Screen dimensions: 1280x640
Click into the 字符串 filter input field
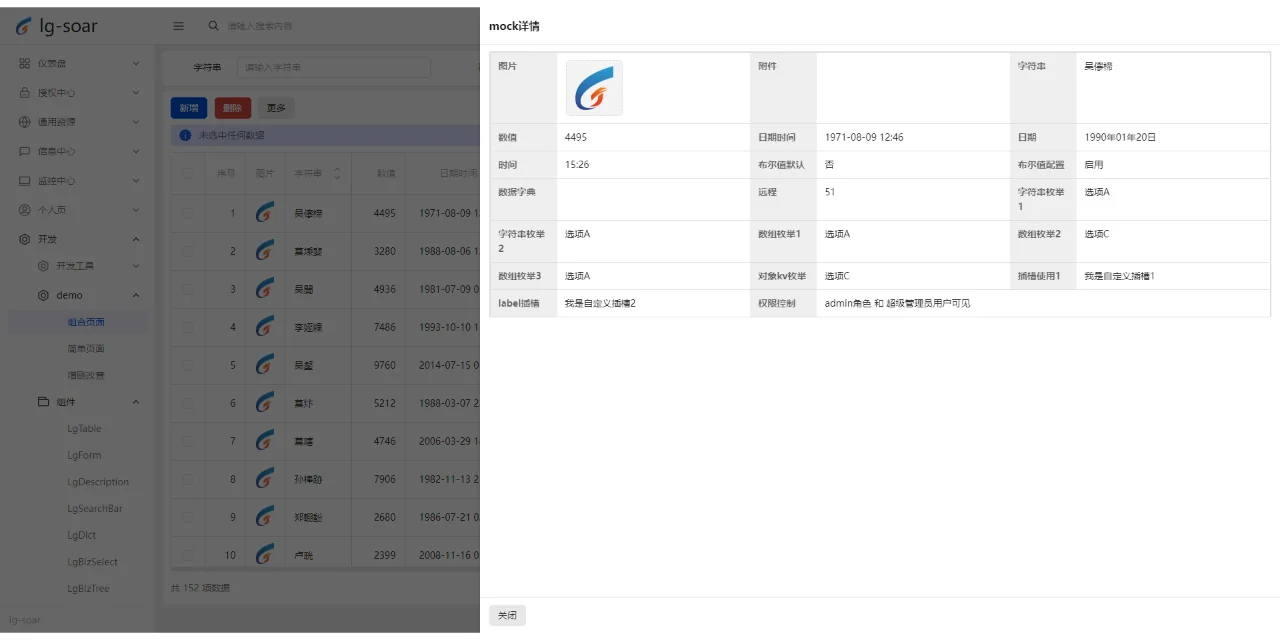334,67
